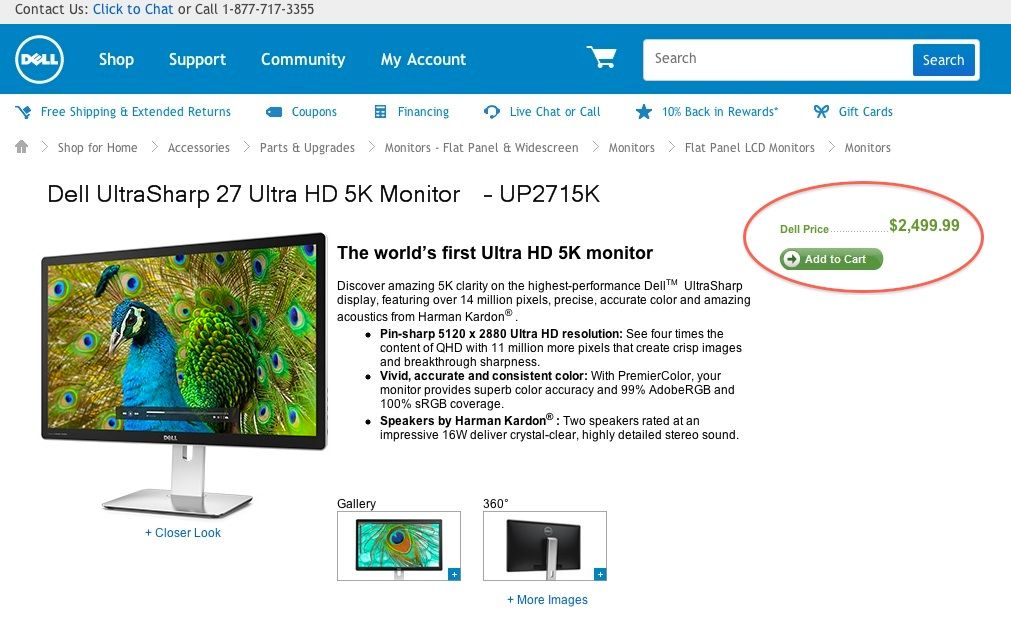Click the blue Search button

click(943, 60)
